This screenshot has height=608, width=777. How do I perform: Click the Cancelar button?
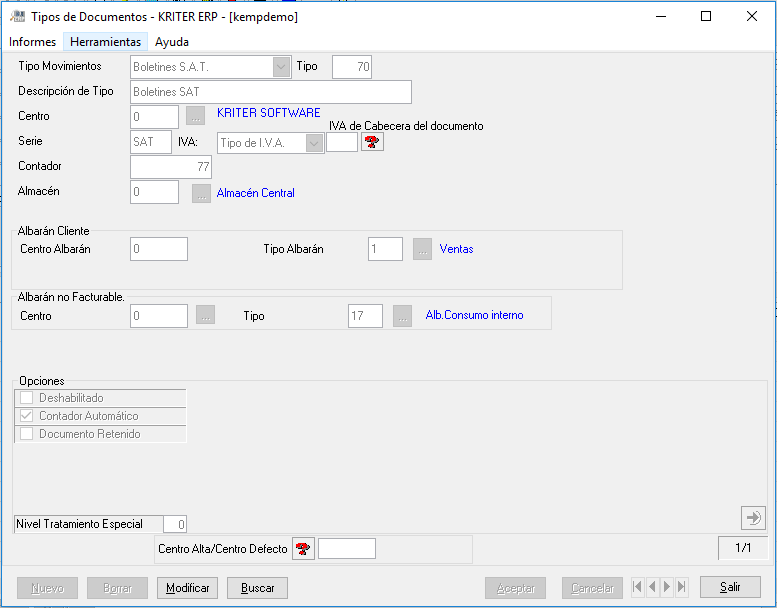click(592, 588)
